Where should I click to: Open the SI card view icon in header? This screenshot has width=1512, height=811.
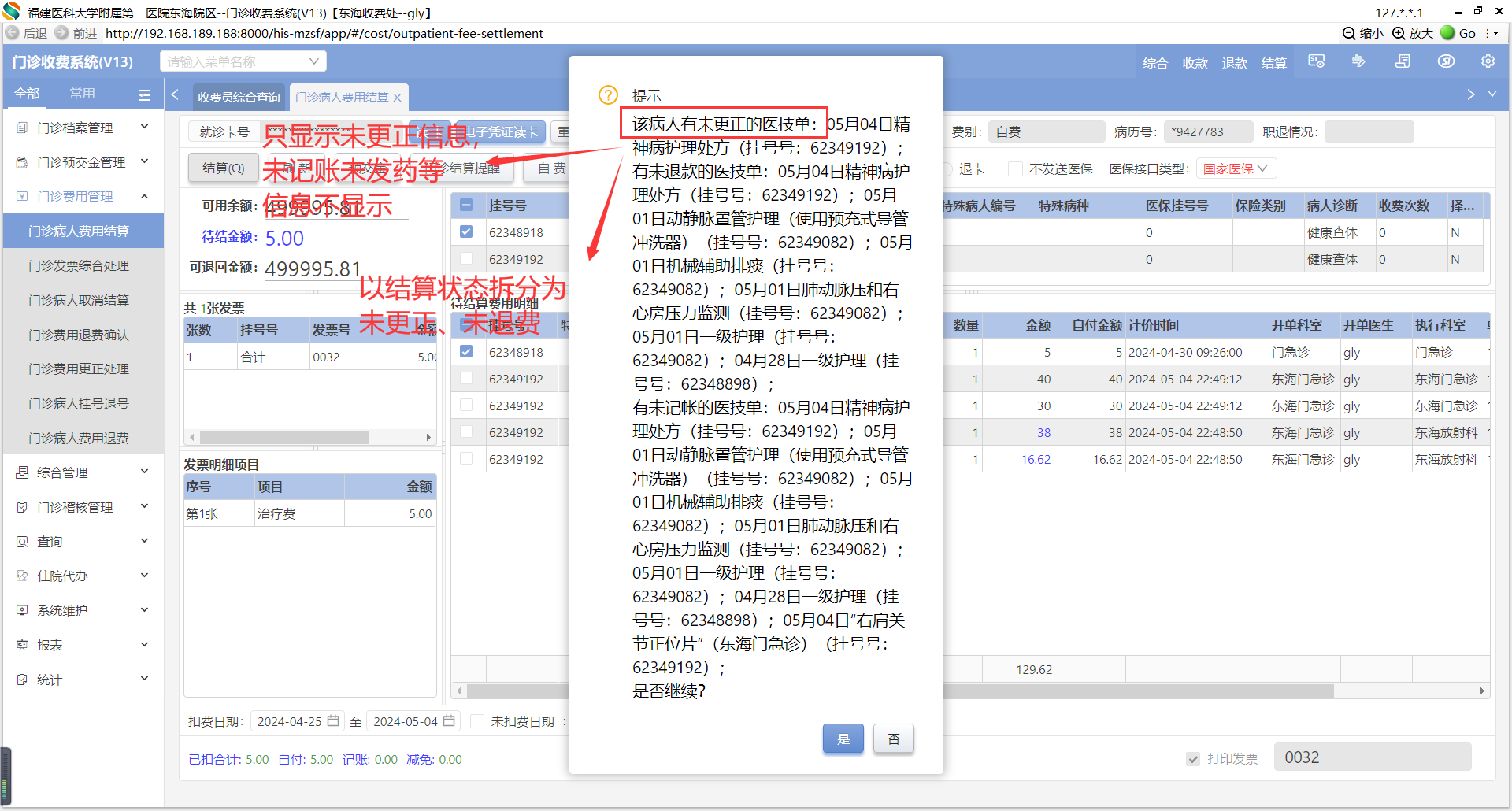click(1317, 61)
